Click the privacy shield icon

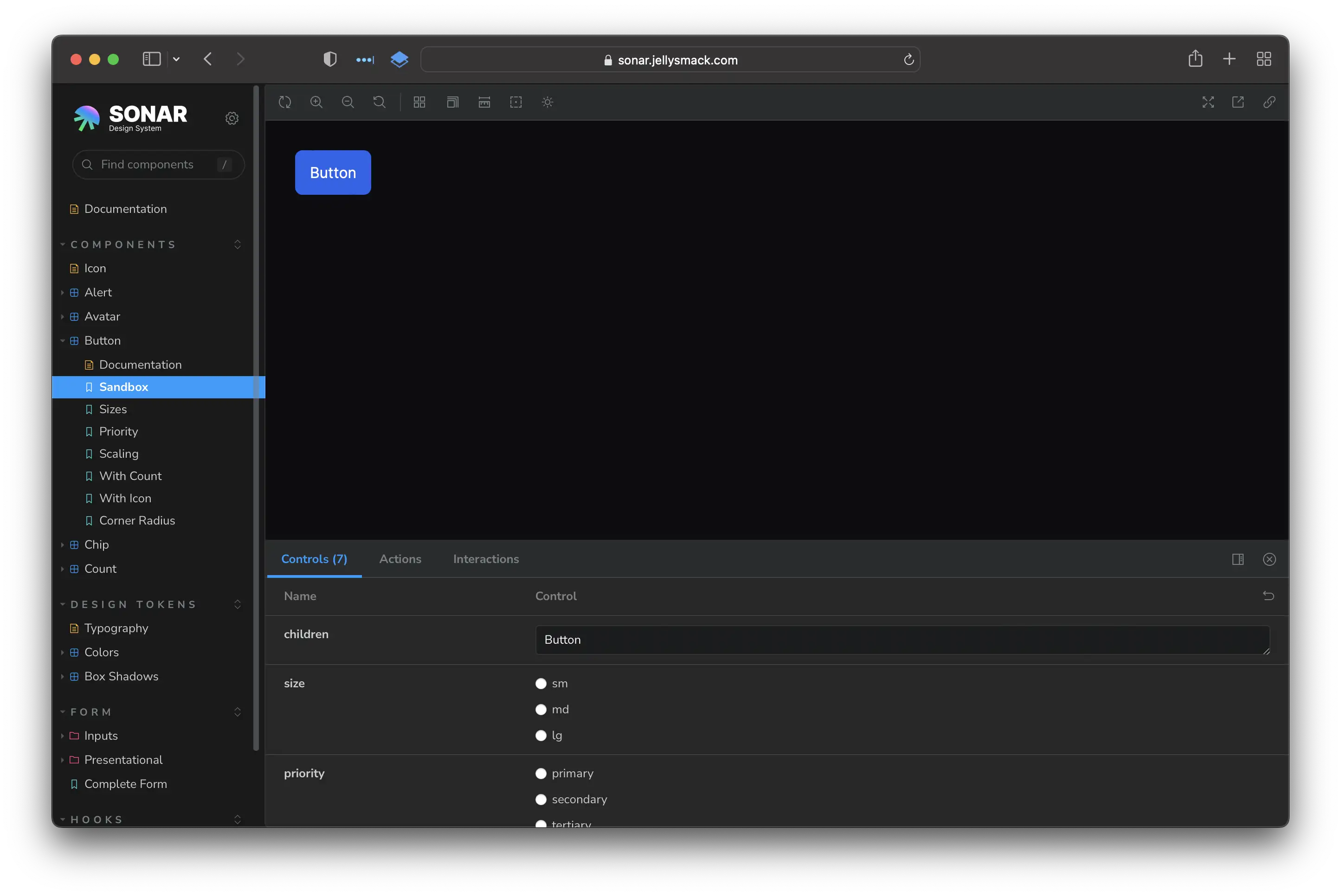(330, 59)
